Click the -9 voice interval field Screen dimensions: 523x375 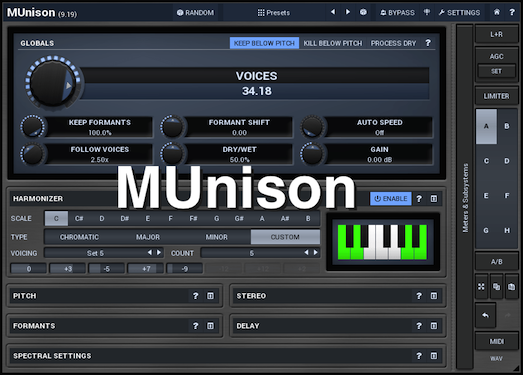[185, 269]
